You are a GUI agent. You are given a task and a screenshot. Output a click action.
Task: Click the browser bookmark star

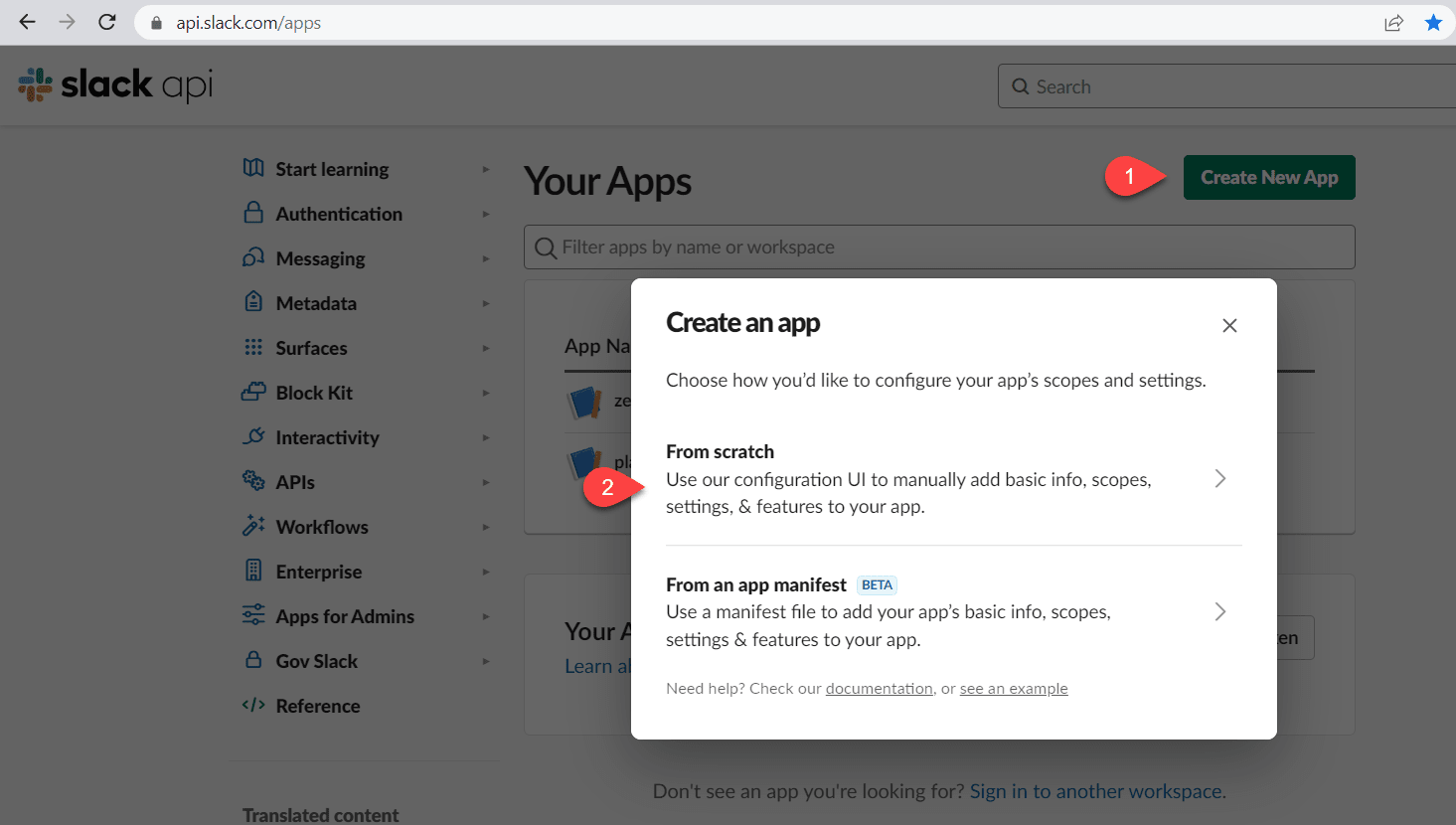coord(1433,22)
